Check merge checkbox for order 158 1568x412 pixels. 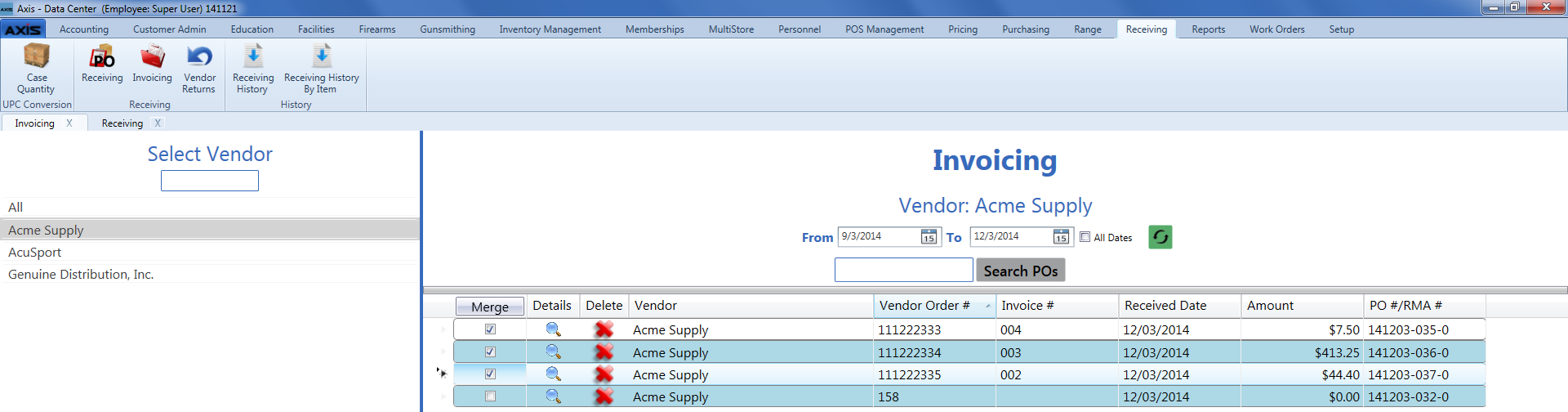[x=490, y=396]
